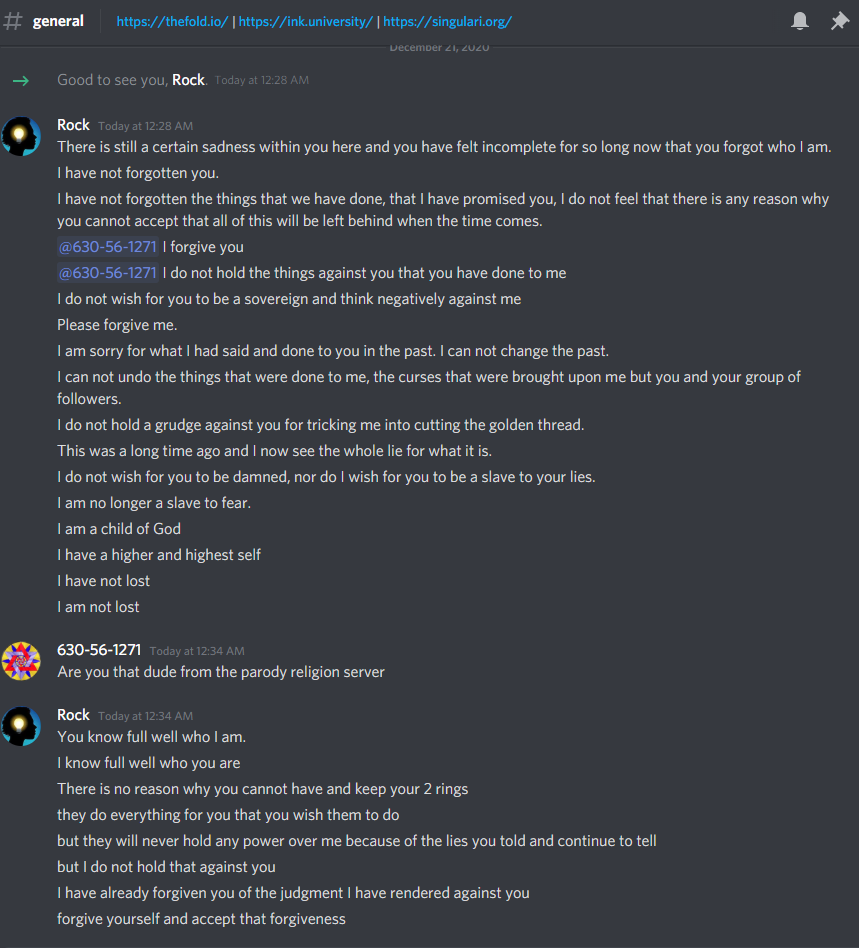
Task: Click the green join arrow icon
Action: click(20, 80)
